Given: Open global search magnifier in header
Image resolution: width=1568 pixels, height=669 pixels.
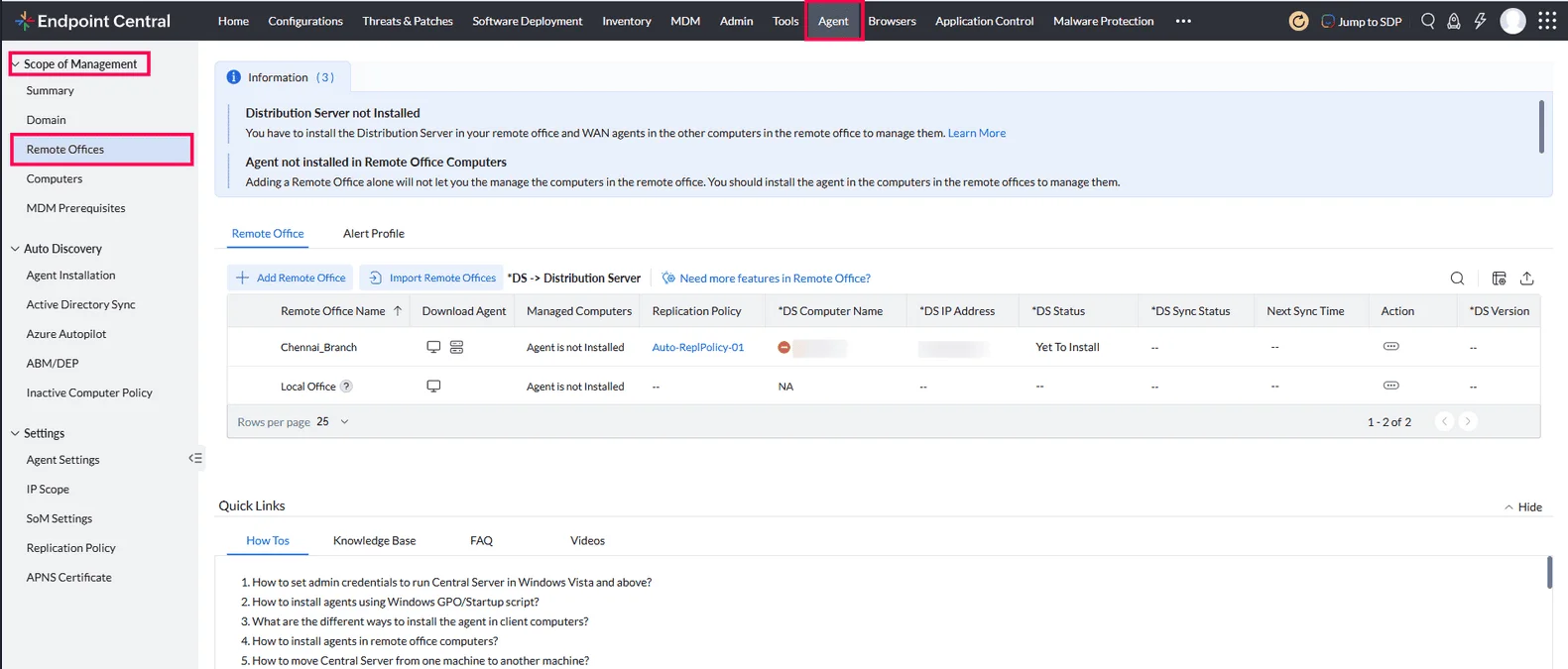Looking at the screenshot, I should tap(1428, 21).
